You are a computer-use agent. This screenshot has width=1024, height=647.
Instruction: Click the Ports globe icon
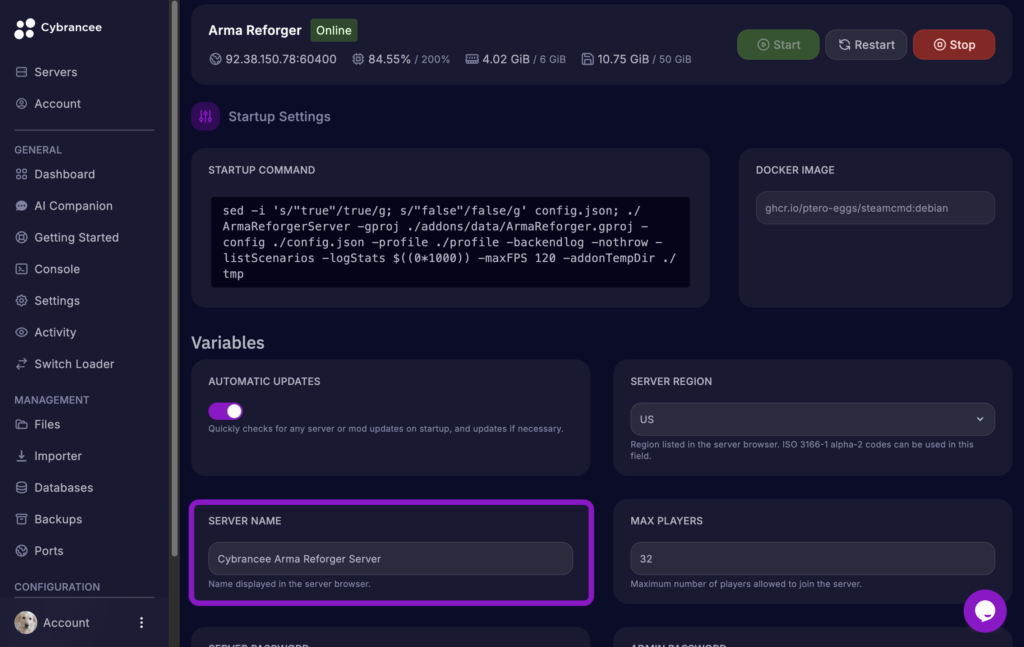click(x=22, y=550)
